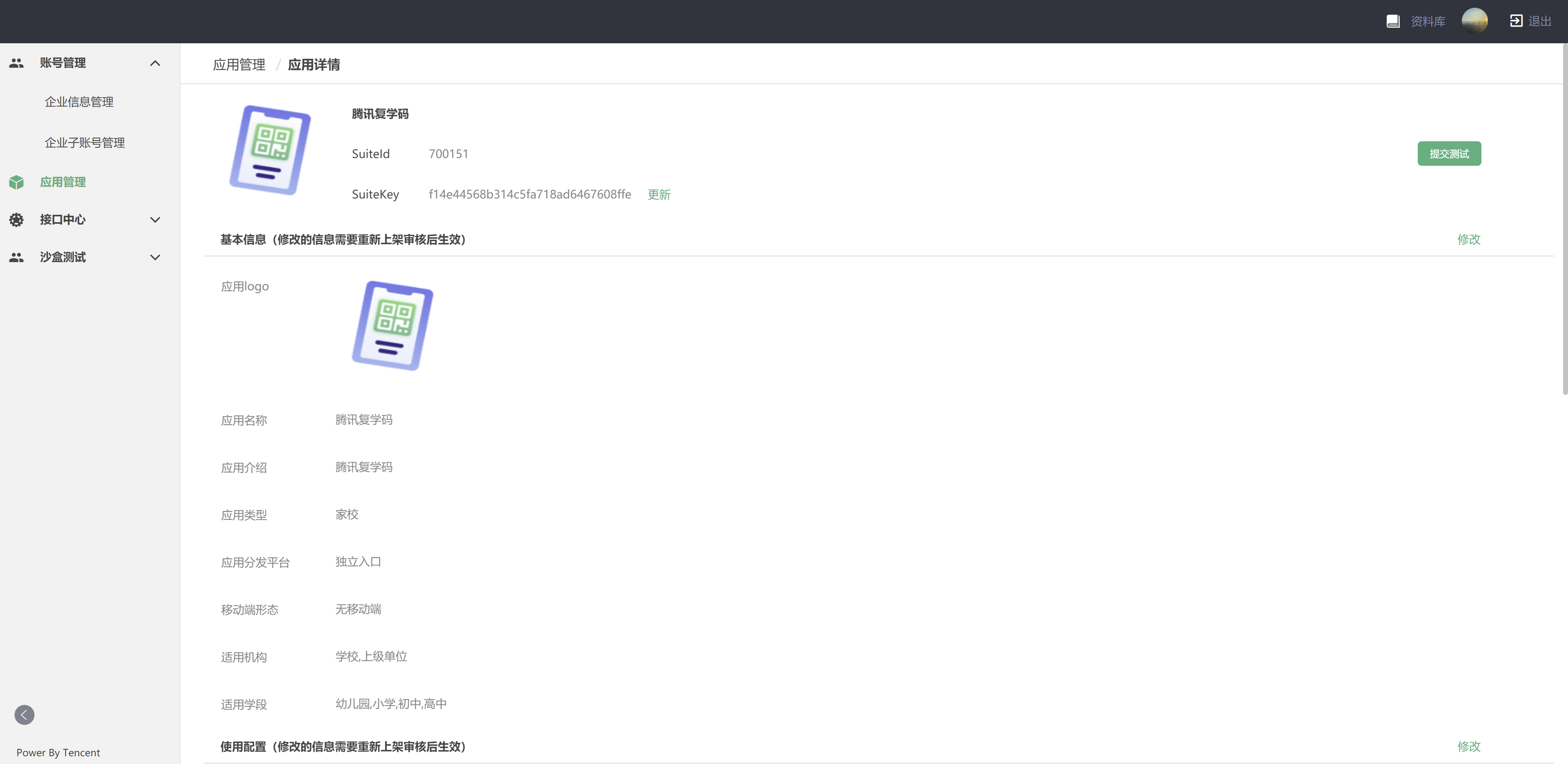Click the 账号管理 people icon
The image size is (1568, 764).
pos(16,63)
